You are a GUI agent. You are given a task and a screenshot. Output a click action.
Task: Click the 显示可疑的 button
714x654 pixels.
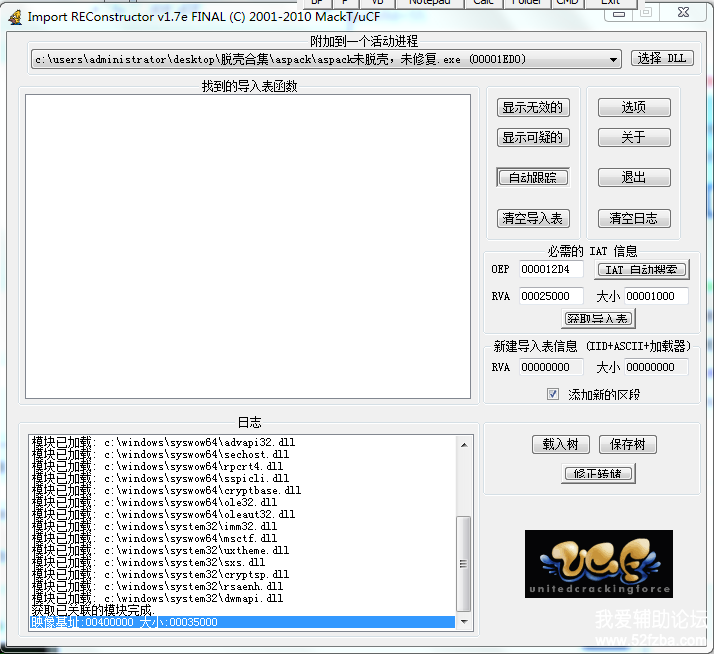533,138
